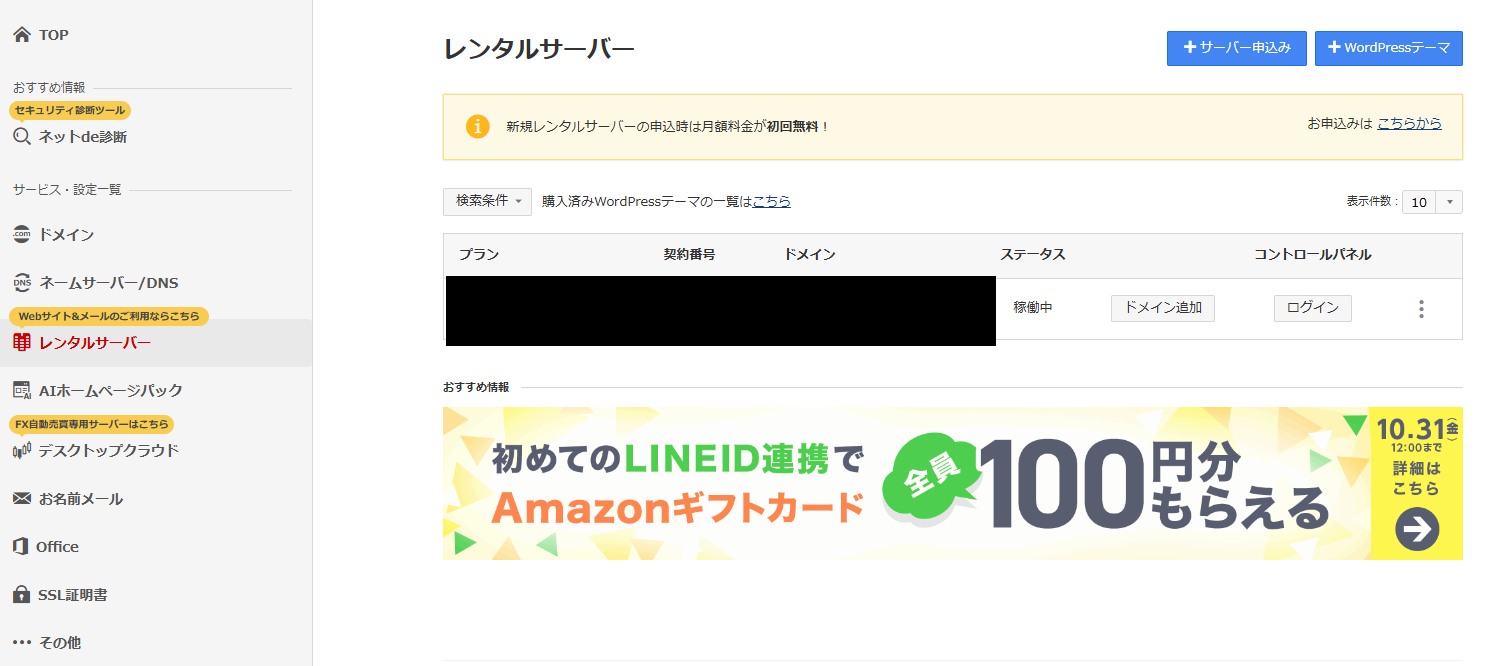Expand the その他 sidebar menu

[46, 642]
